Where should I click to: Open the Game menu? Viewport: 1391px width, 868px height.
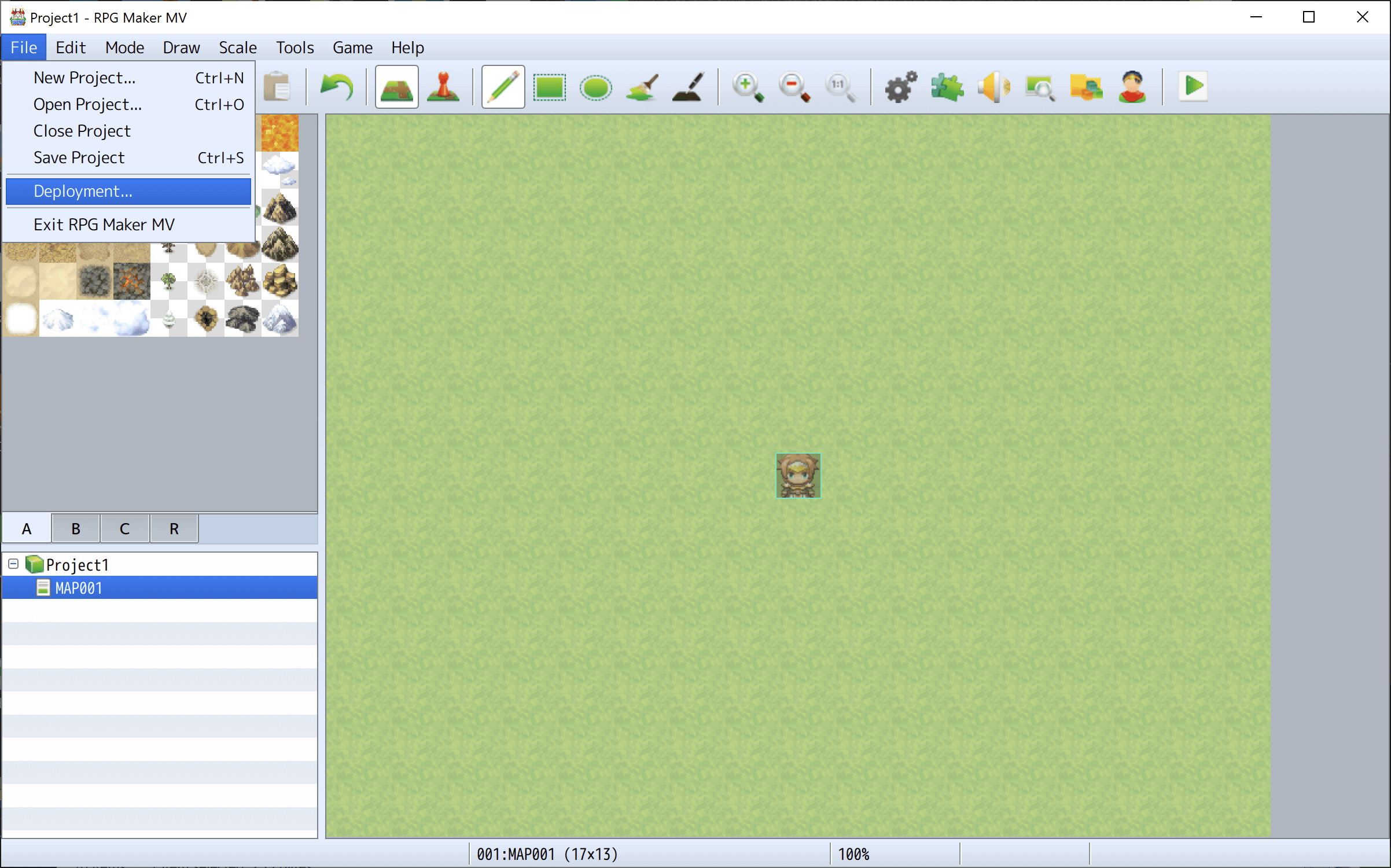coord(352,47)
